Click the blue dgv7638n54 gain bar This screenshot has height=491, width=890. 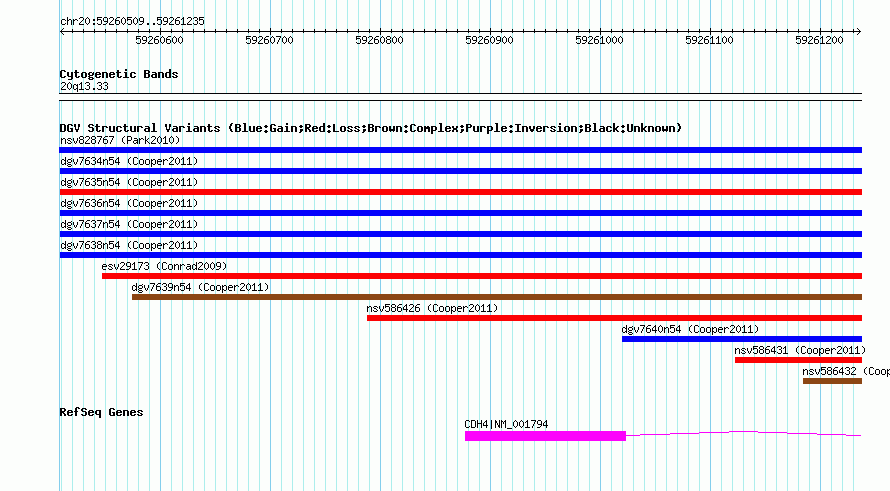pyautogui.click(x=460, y=255)
